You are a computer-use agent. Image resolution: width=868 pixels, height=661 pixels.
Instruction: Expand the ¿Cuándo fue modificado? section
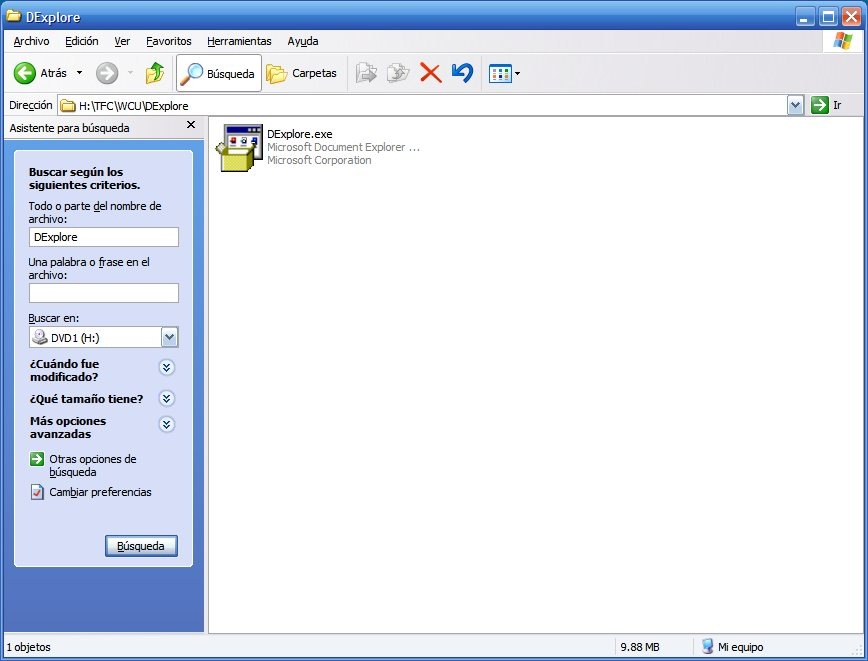[x=167, y=367]
